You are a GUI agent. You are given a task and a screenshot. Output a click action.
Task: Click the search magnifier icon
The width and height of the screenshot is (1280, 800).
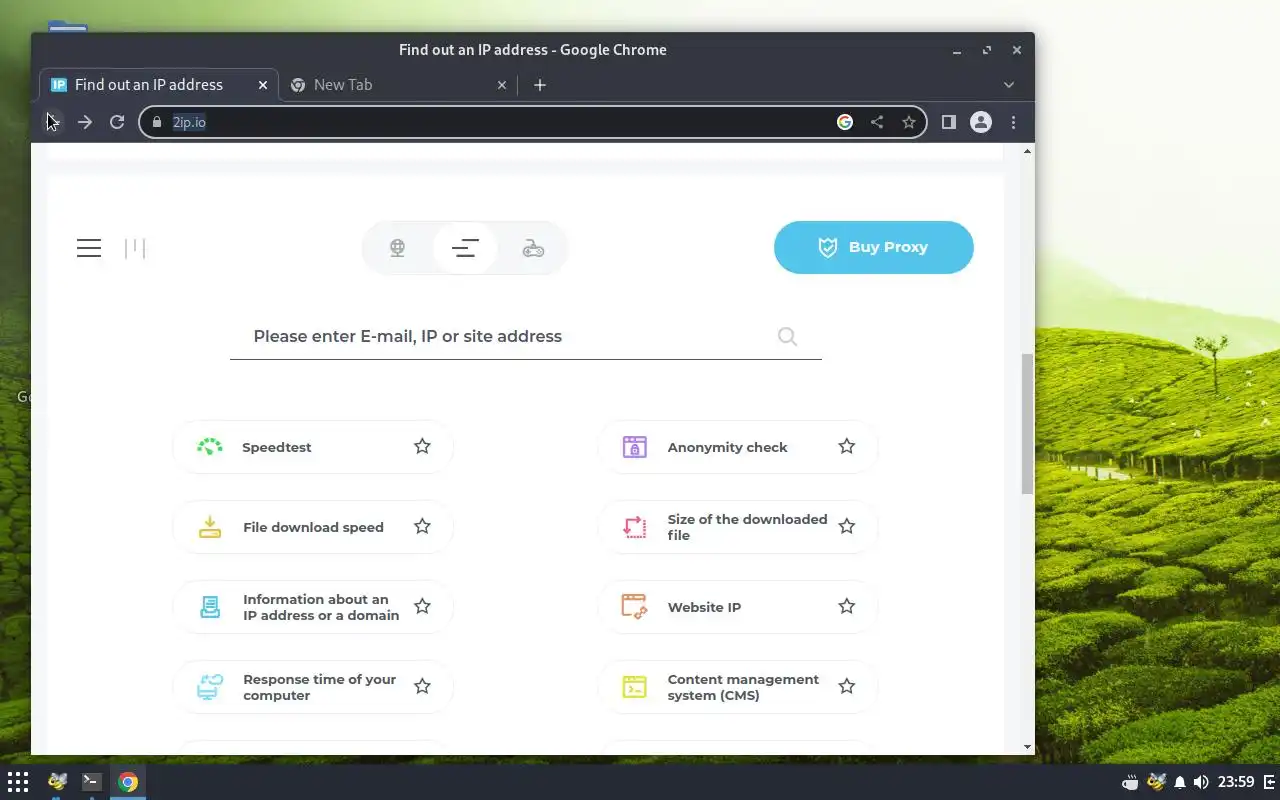[787, 336]
